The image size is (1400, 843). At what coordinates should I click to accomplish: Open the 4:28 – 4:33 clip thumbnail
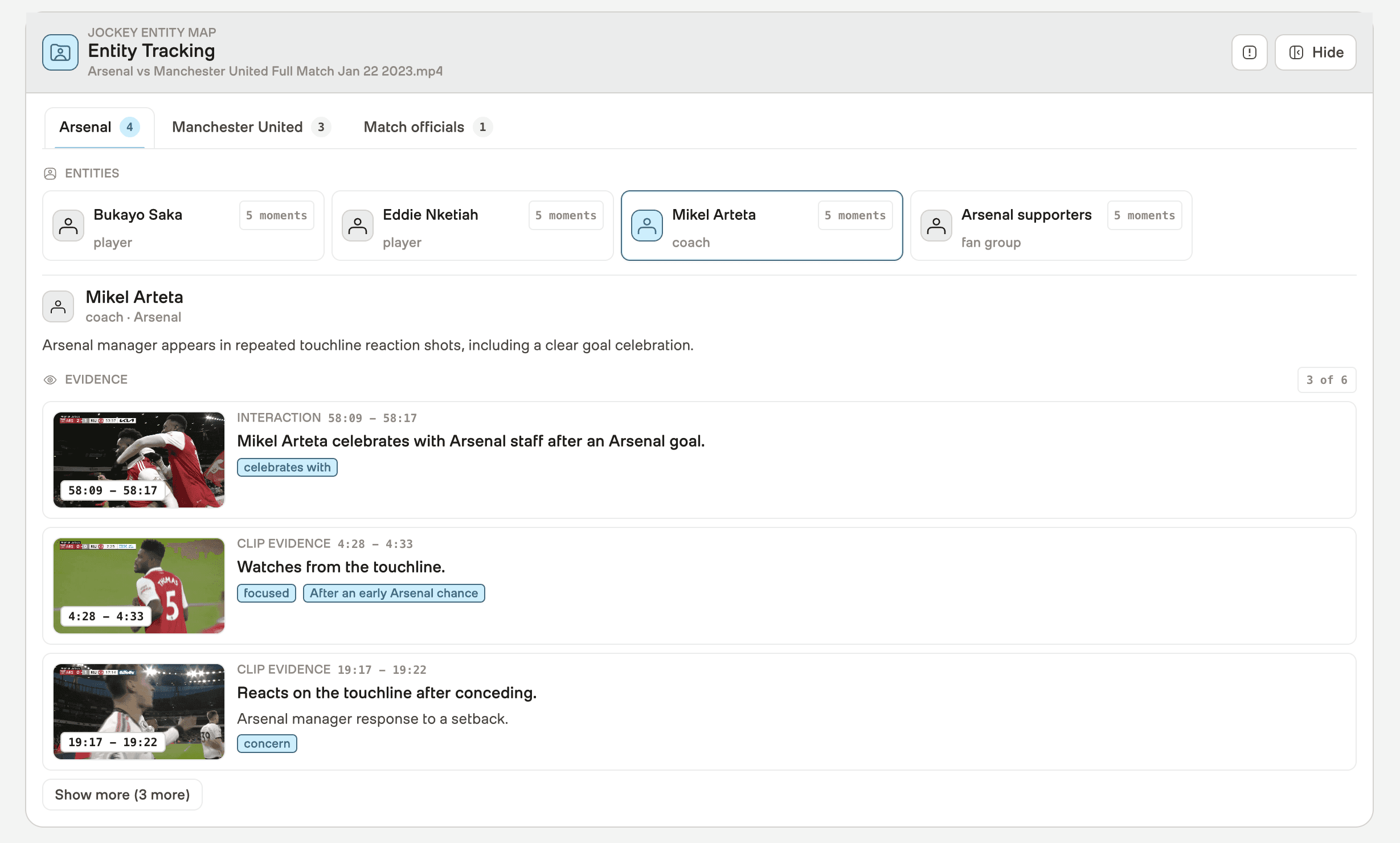139,586
